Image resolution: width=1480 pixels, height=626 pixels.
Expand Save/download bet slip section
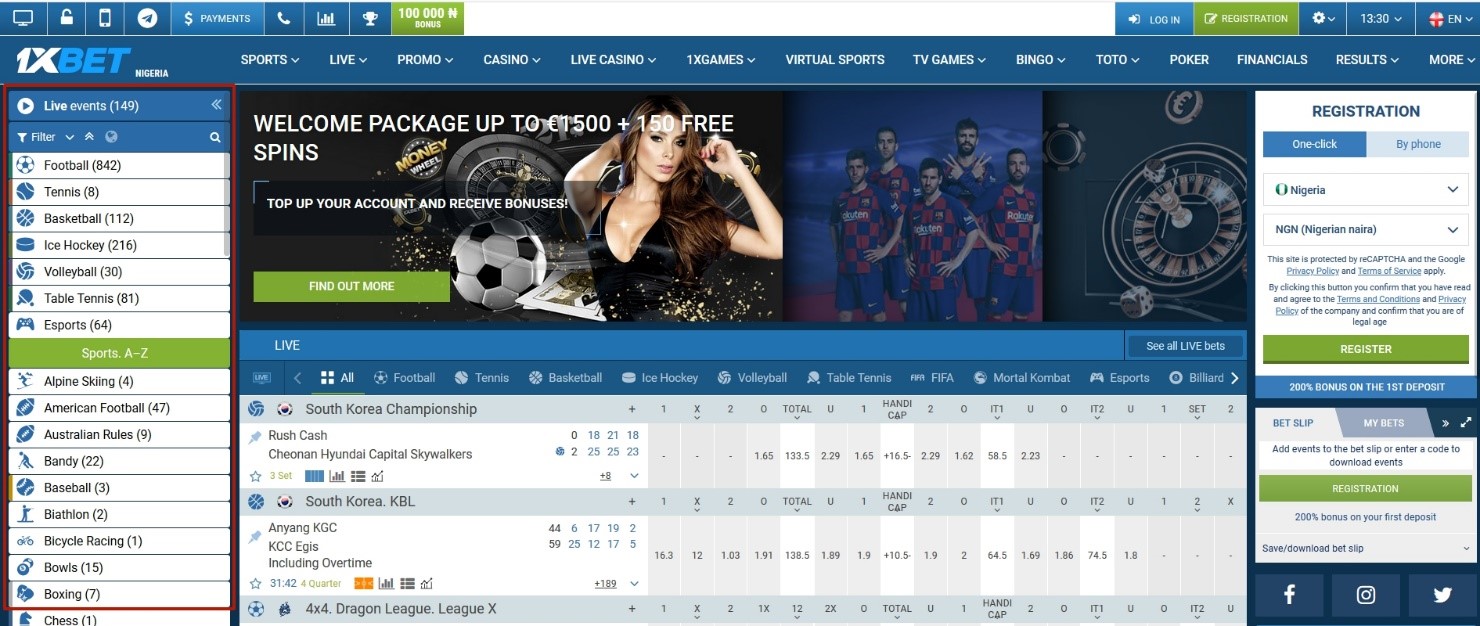tap(1366, 548)
